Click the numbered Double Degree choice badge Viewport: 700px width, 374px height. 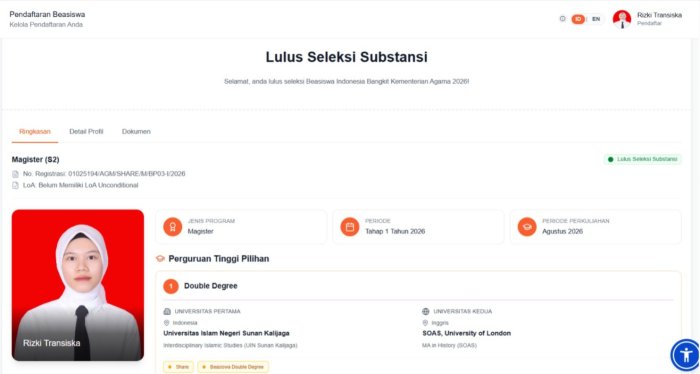171,286
